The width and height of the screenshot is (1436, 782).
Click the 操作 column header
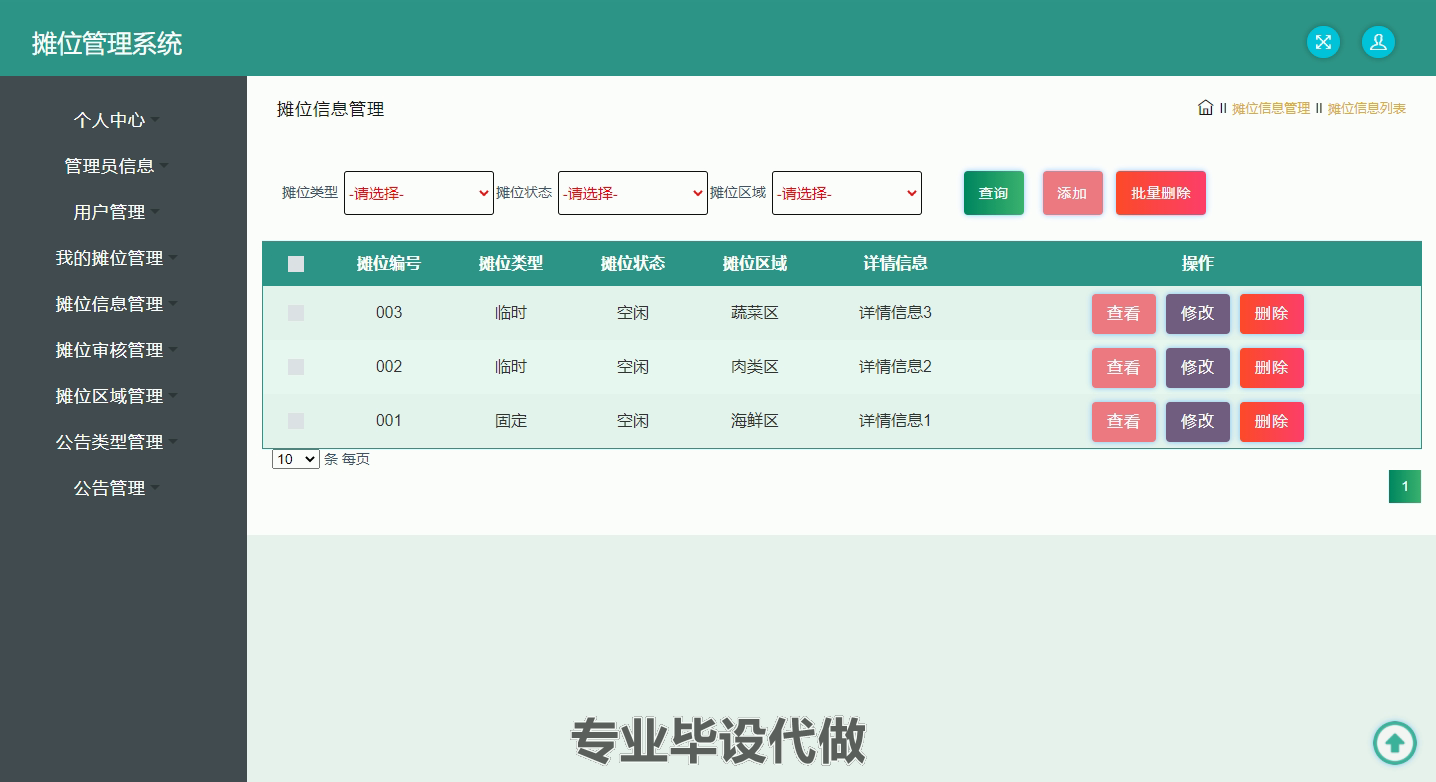click(x=1198, y=264)
